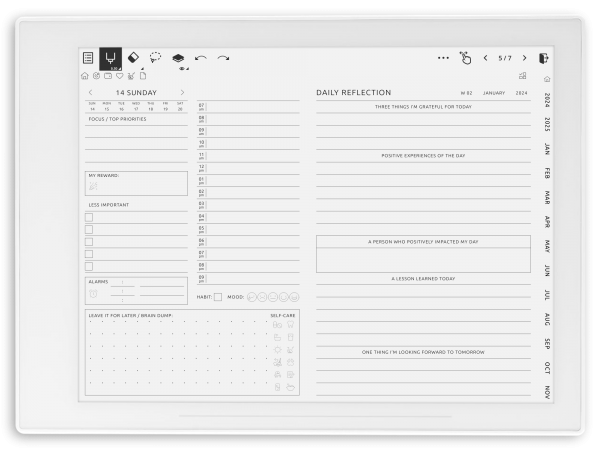The width and height of the screenshot is (600, 450).
Task: Tick the Habit checkbox
Action: [x=218, y=297]
